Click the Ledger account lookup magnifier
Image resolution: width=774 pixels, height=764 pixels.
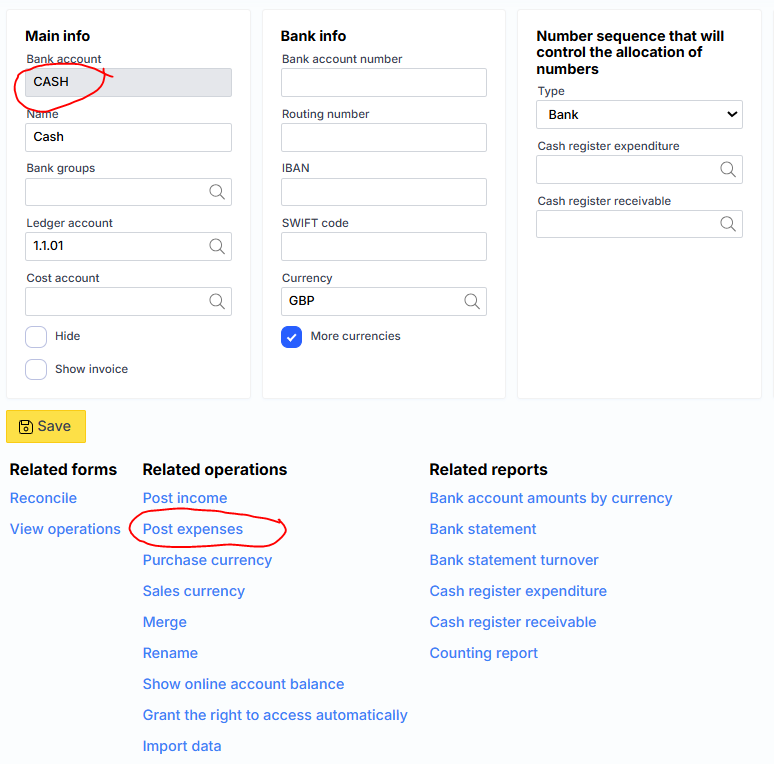click(216, 246)
